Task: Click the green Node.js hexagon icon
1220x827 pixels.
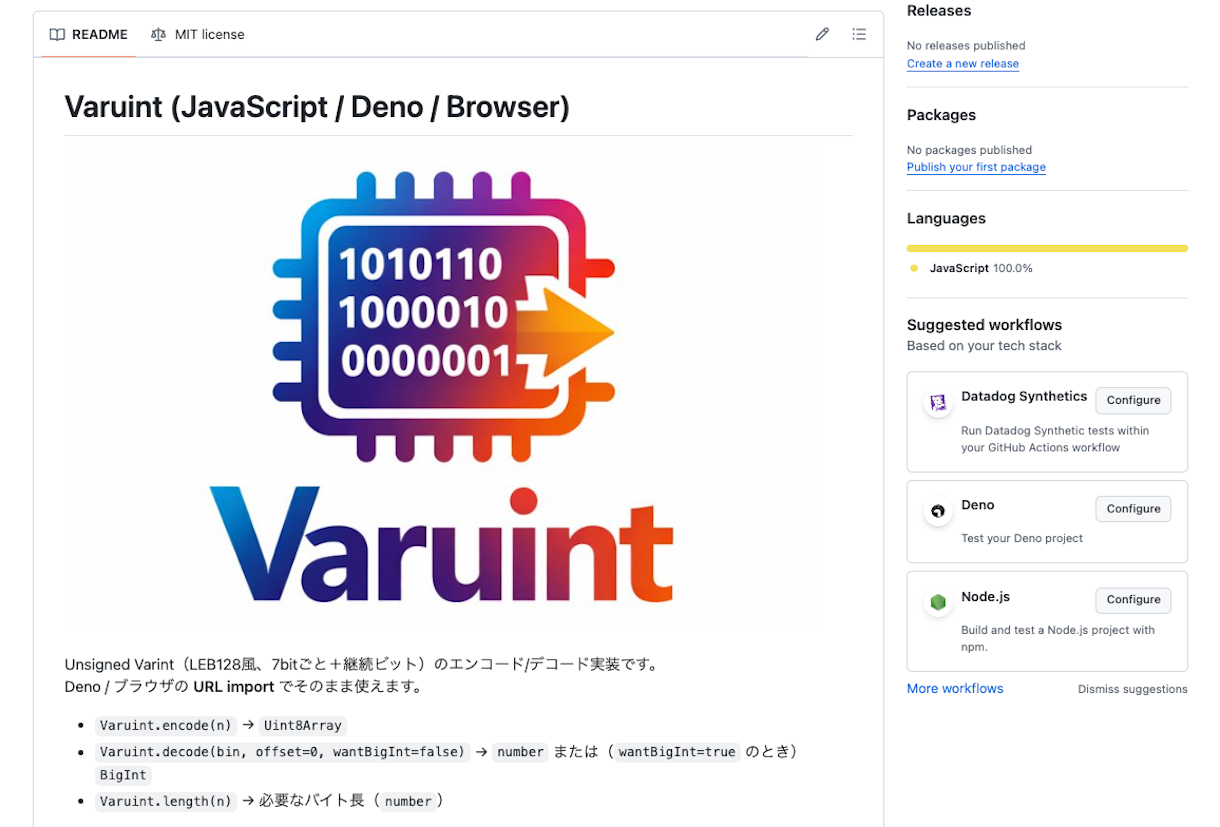Action: click(938, 602)
